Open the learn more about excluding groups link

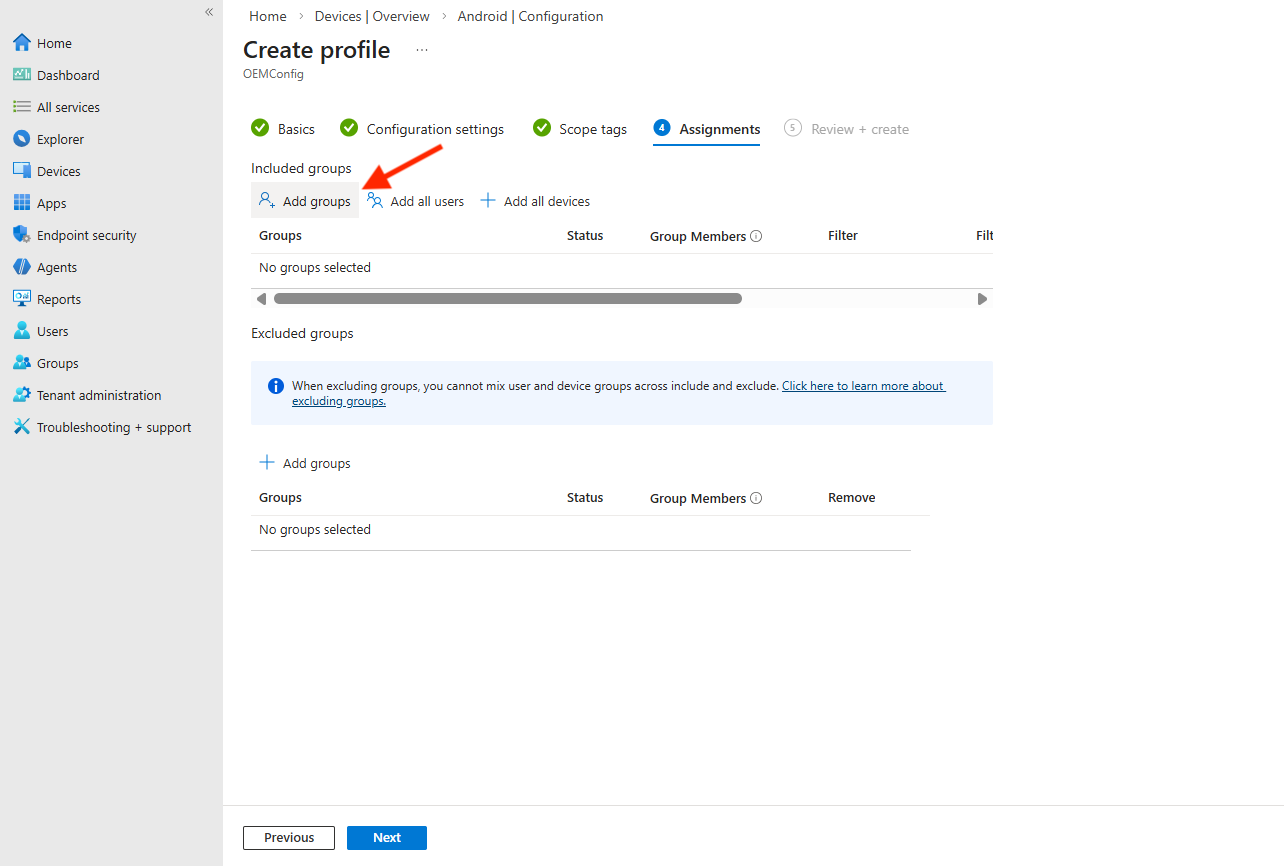(x=862, y=386)
